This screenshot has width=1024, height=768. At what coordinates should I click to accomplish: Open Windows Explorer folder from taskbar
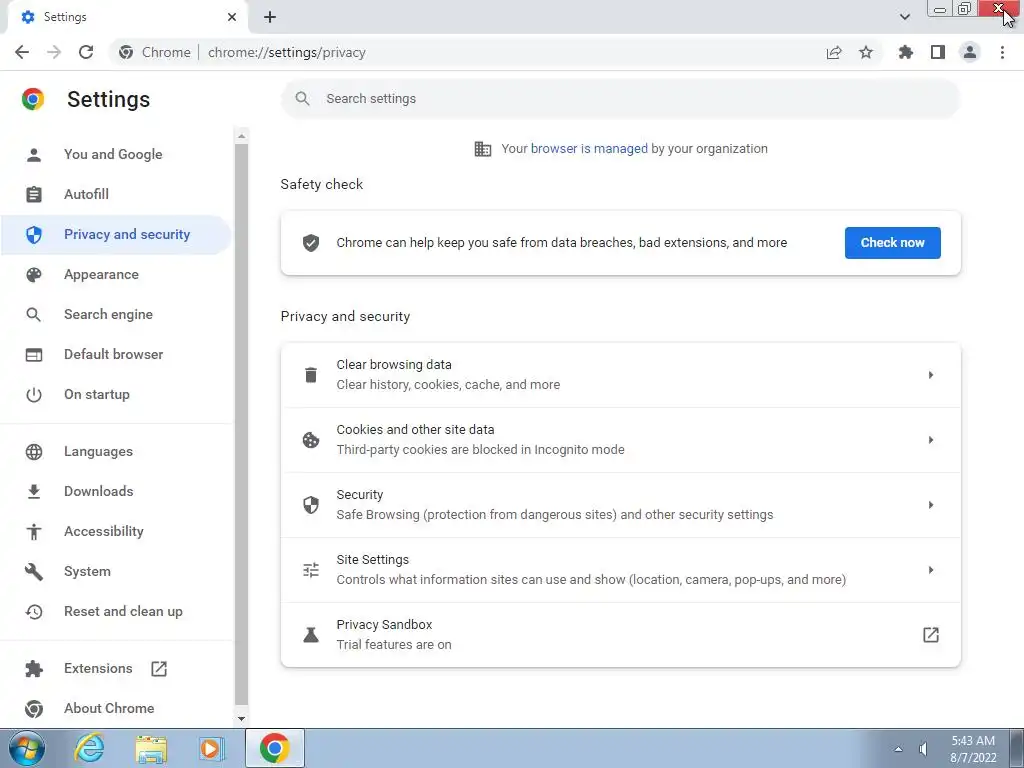point(151,749)
